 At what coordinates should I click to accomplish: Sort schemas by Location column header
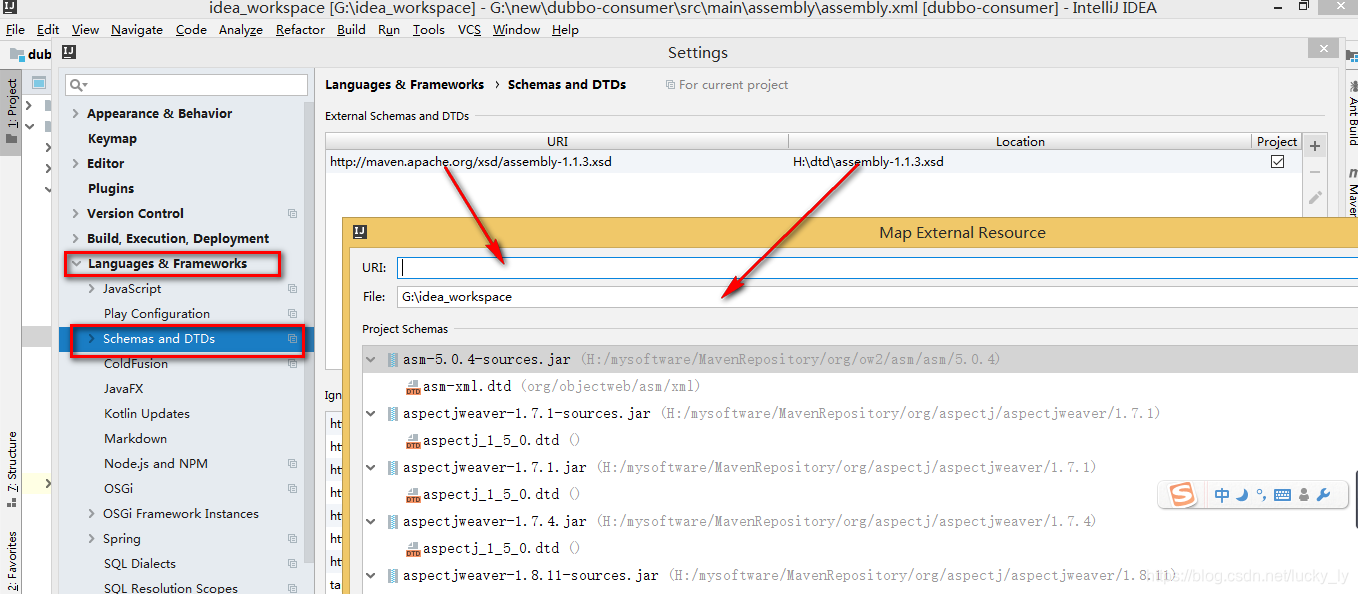click(x=1020, y=142)
